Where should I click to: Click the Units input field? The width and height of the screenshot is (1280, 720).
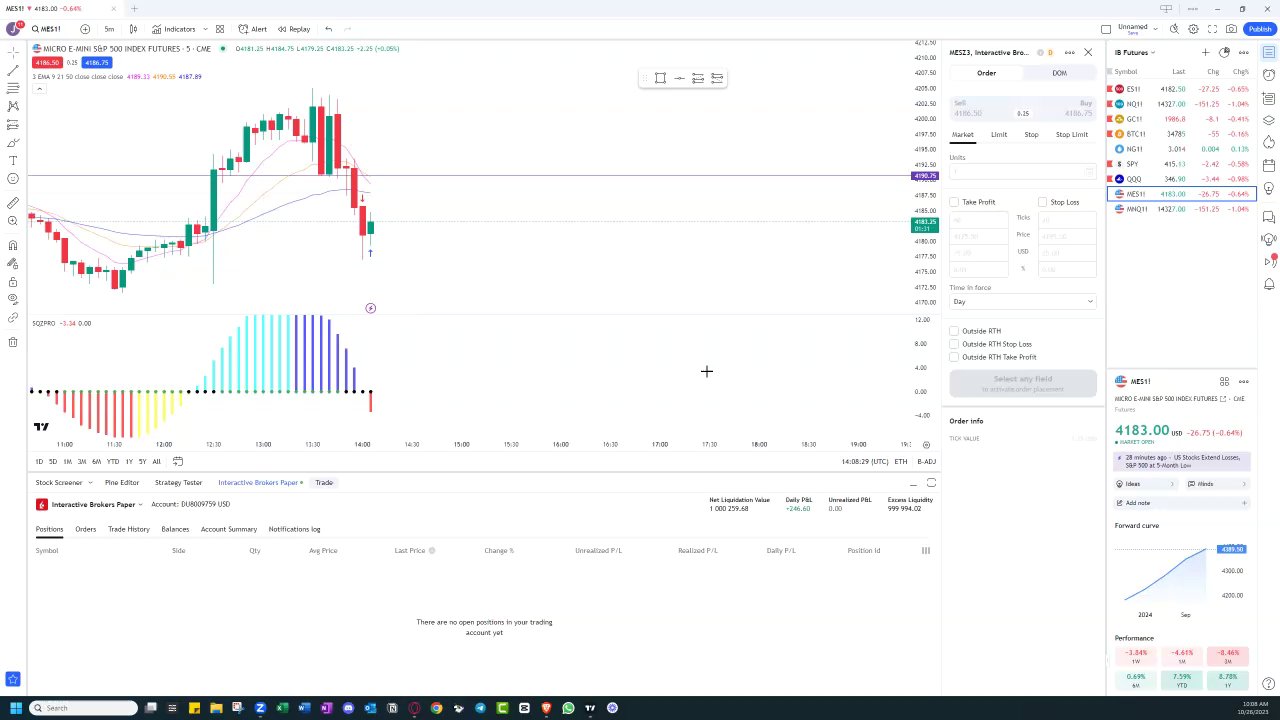tap(1023, 172)
